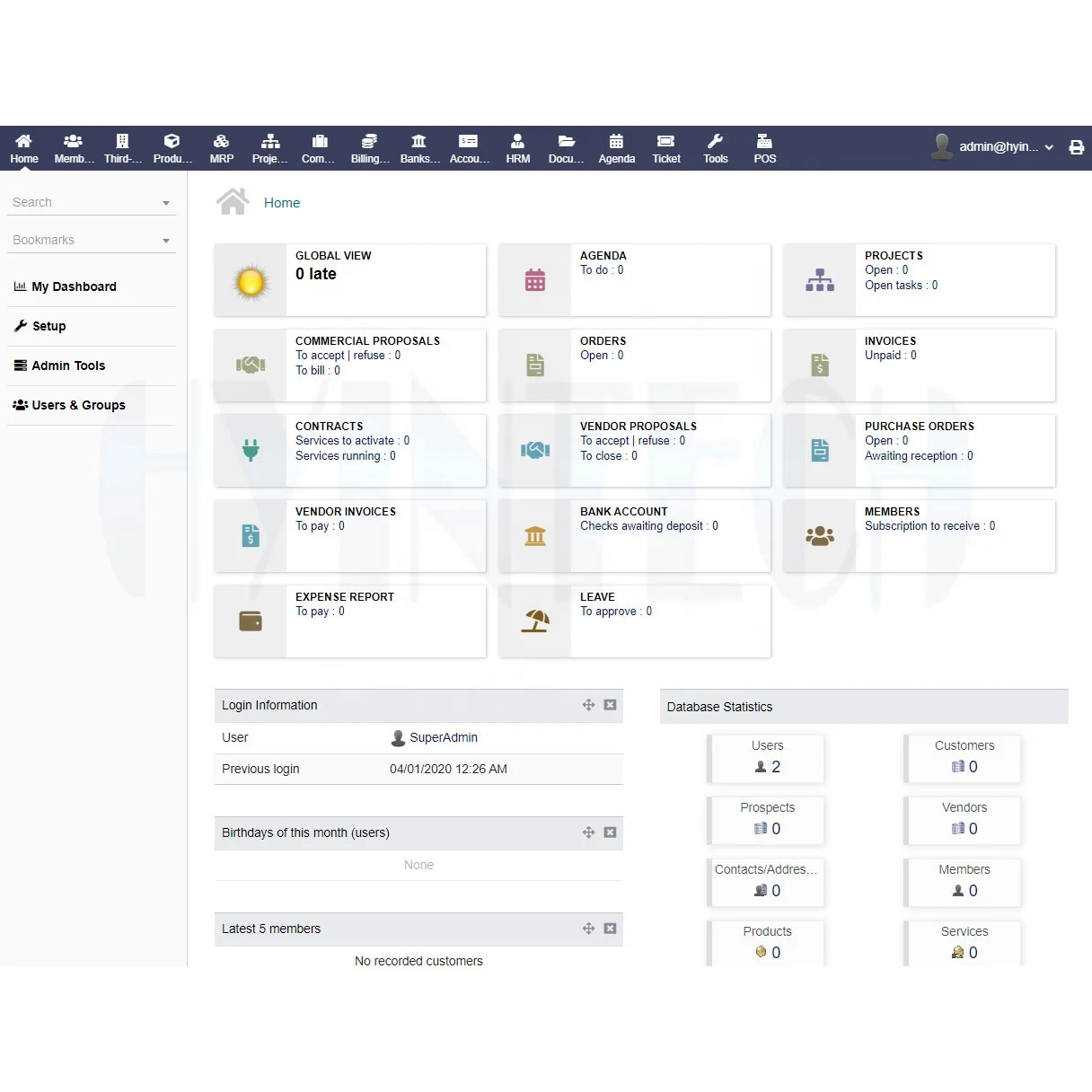The image size is (1092, 1092).
Task: Open the Agenda calendar icon in top bar
Action: pyautogui.click(x=616, y=141)
